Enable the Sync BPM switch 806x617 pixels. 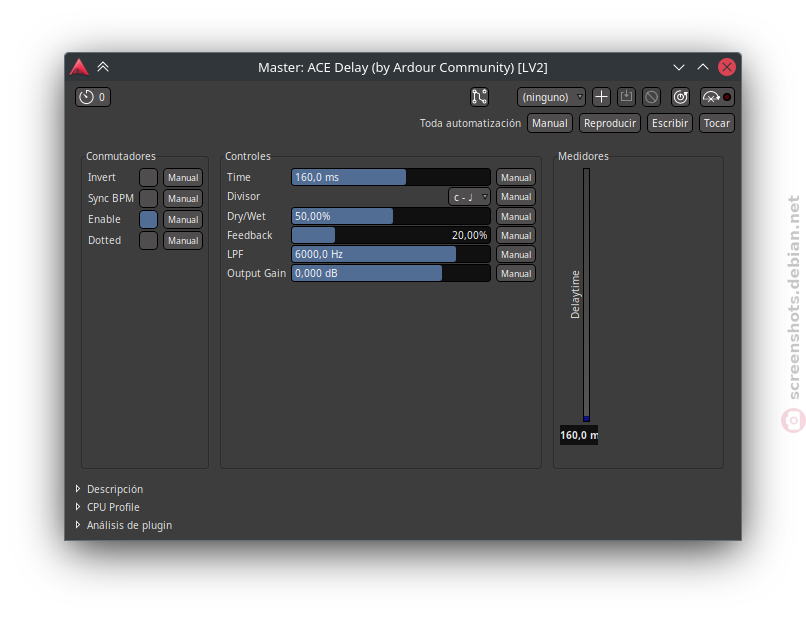[149, 198]
